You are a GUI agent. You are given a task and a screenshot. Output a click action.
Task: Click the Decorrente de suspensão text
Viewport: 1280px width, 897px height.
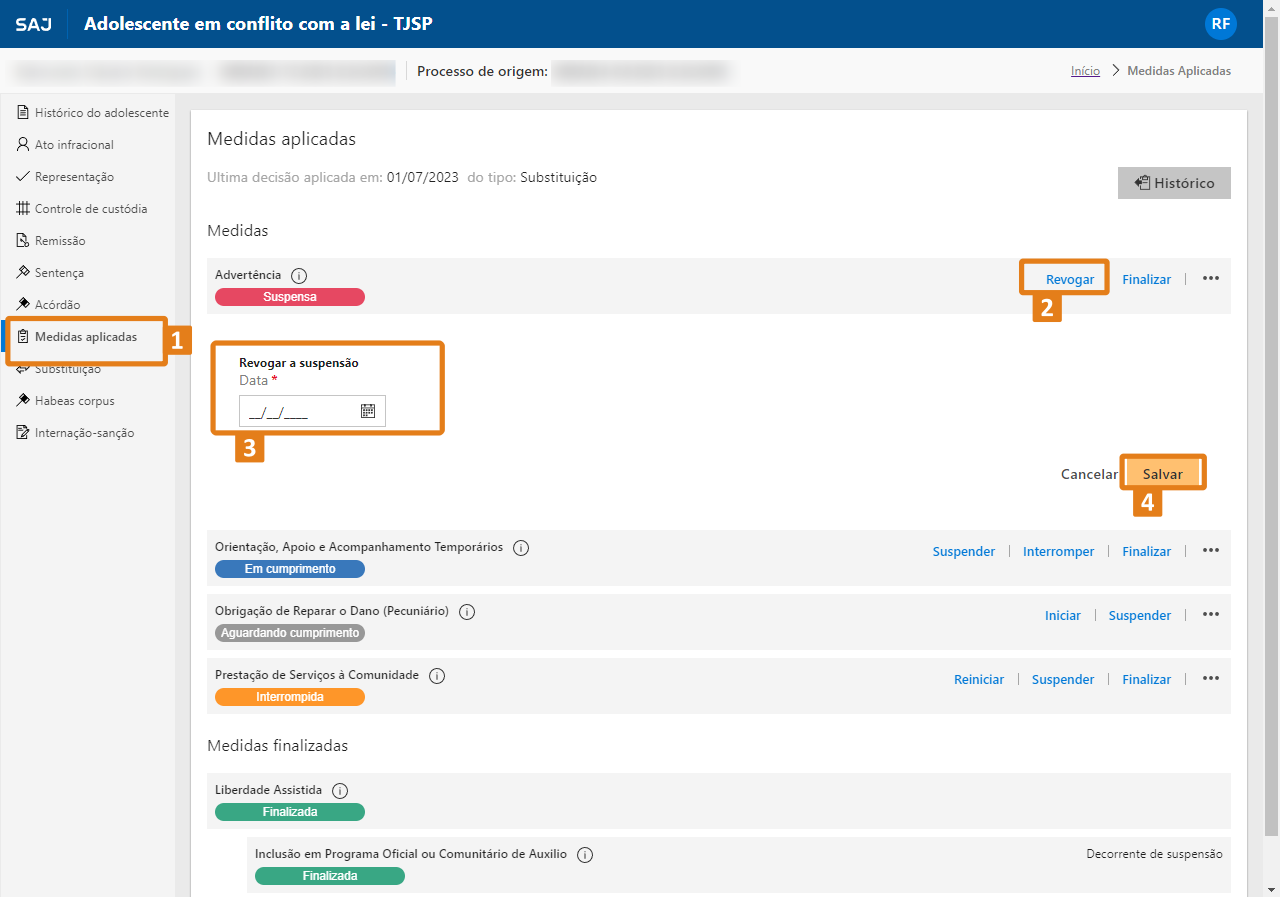pyautogui.click(x=1154, y=854)
